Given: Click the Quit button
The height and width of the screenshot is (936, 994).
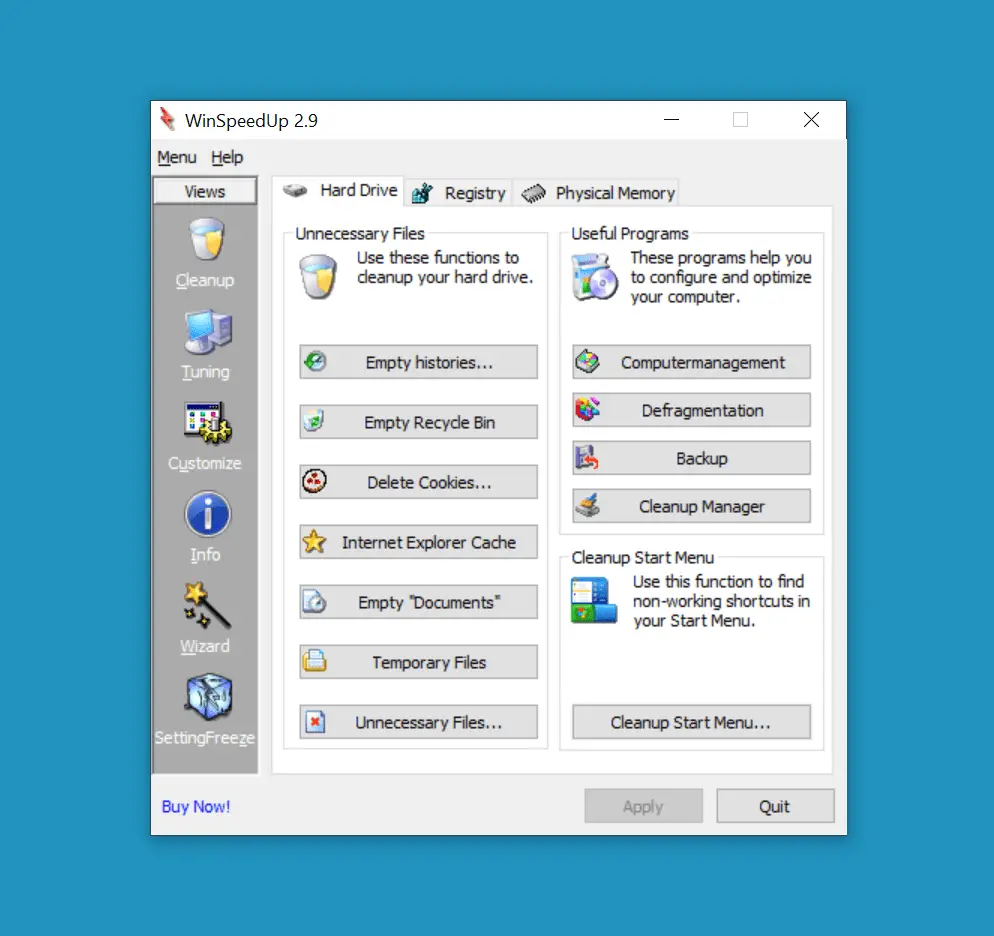Looking at the screenshot, I should point(775,806).
